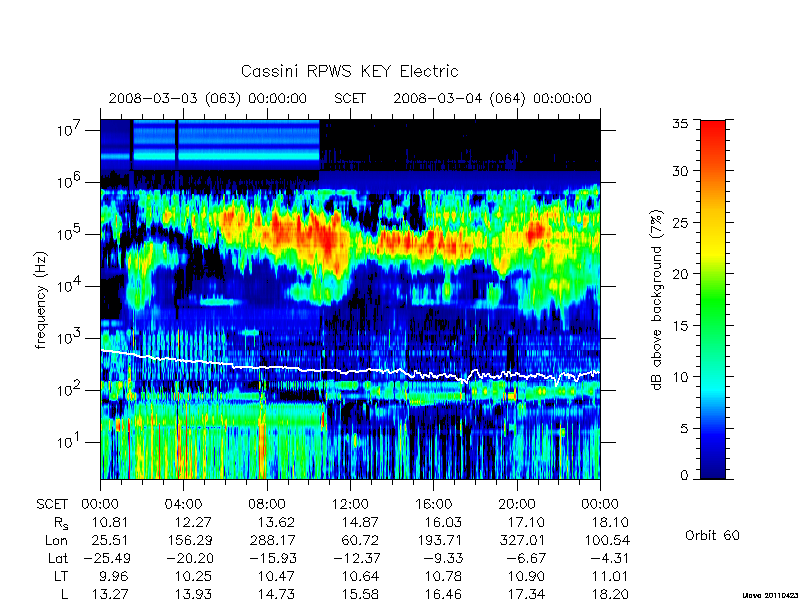Click the LT value 10.47
Image resolution: width=800 pixels, height=600 pixels.
pyautogui.click(x=276, y=577)
